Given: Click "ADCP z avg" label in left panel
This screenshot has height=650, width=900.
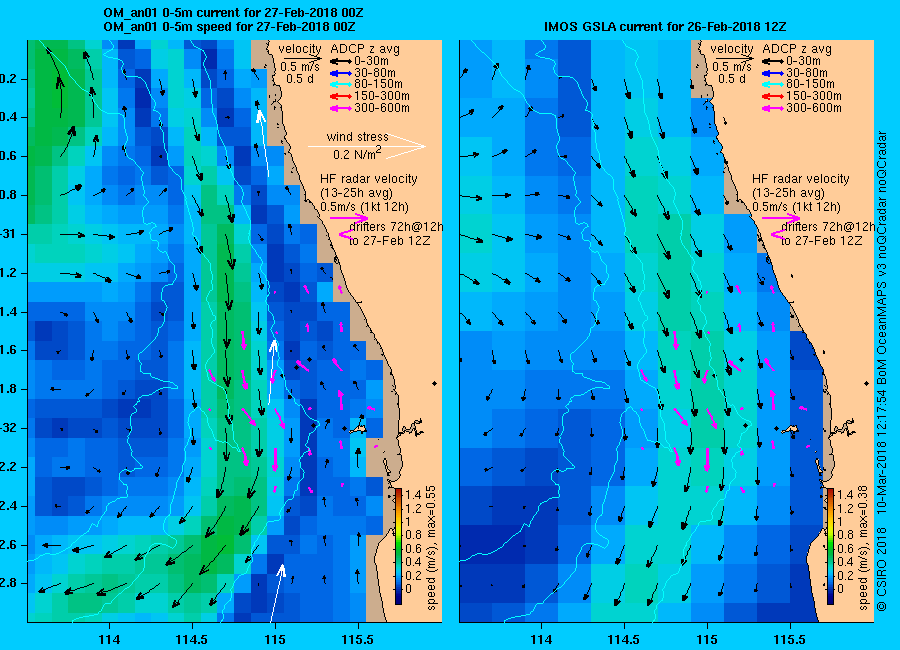Looking at the screenshot, I should click(x=364, y=49).
